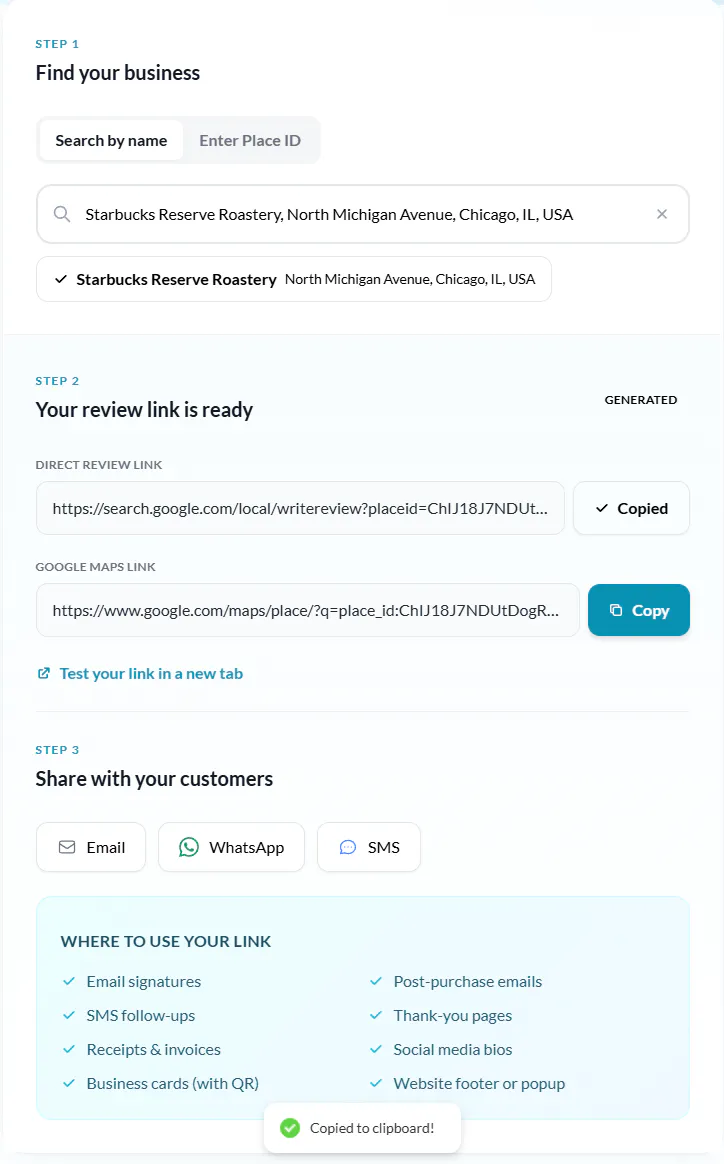Click the WhatsApp logo icon
This screenshot has width=724, height=1164.
coord(189,847)
